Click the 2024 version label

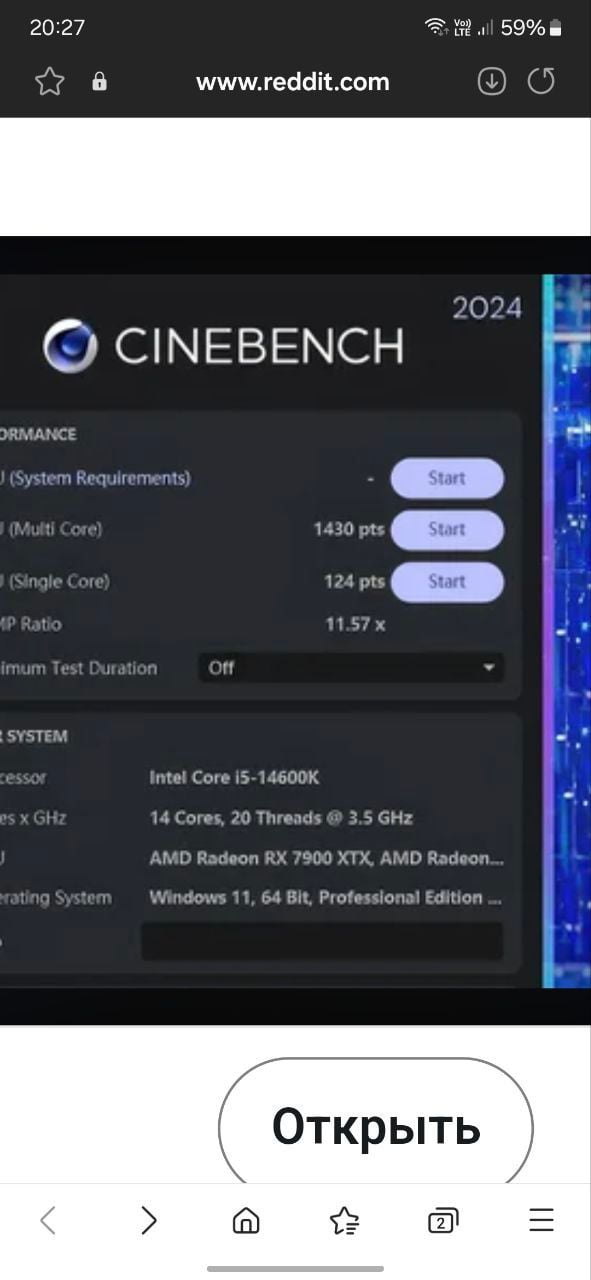point(487,308)
